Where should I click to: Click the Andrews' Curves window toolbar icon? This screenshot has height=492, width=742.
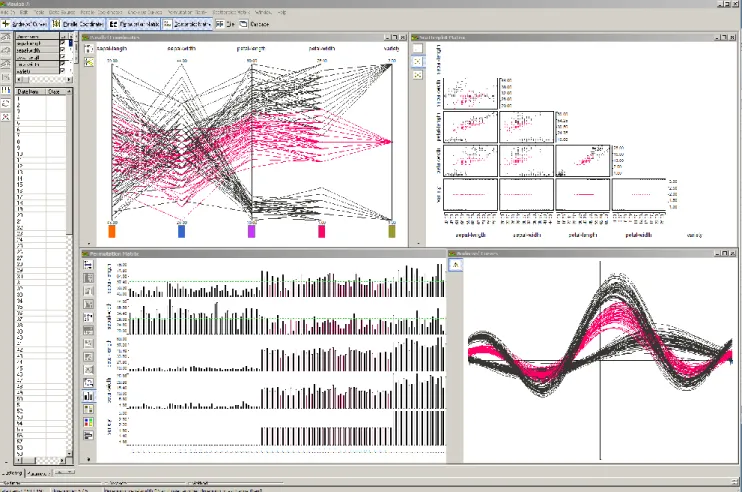click(455, 265)
